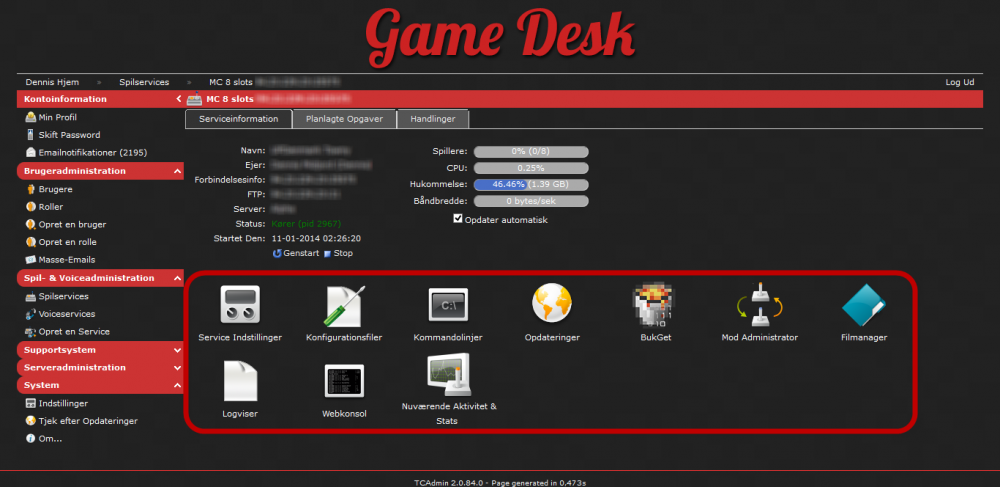Open the BukGet plugin icon
The height and width of the screenshot is (487, 1000).
[656, 305]
